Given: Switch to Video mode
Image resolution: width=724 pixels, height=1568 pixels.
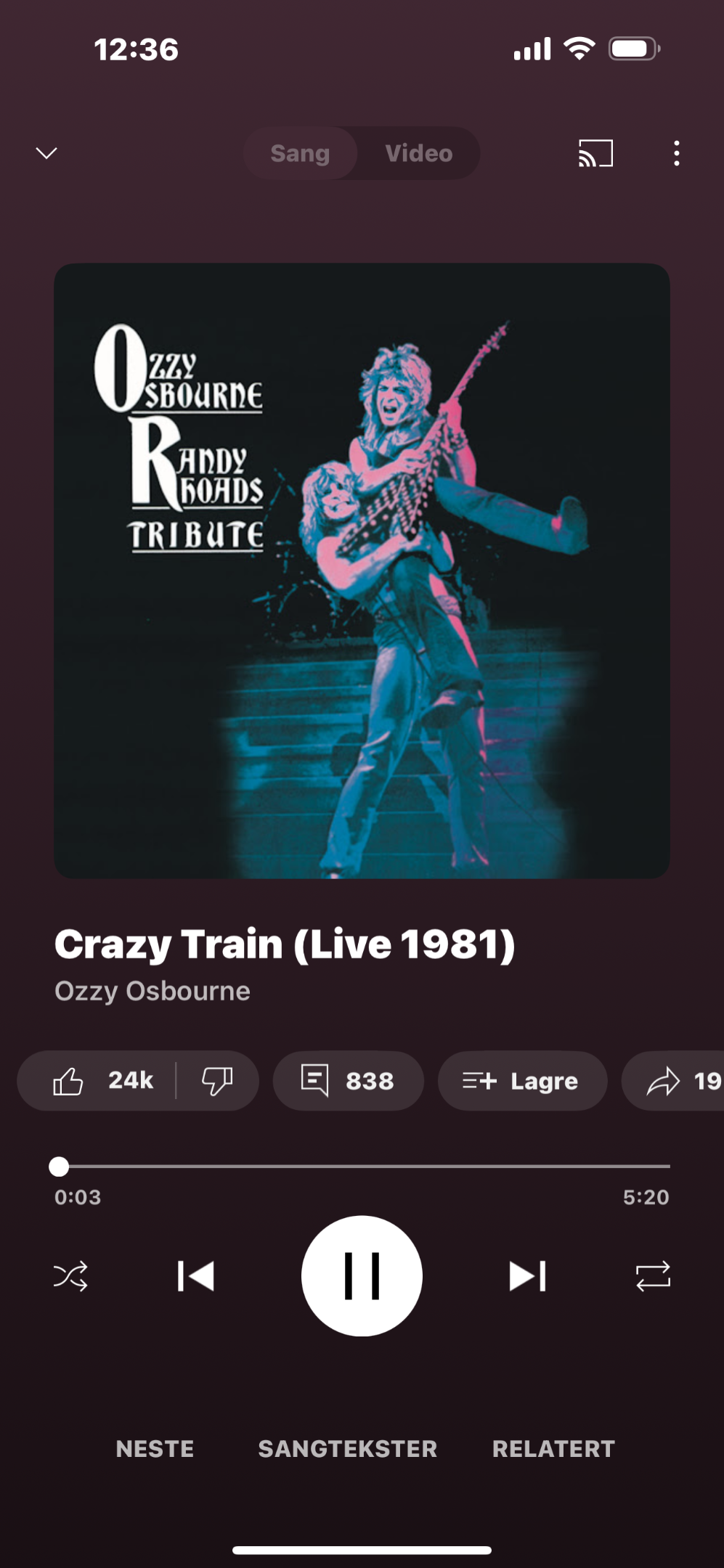Looking at the screenshot, I should pos(419,153).
